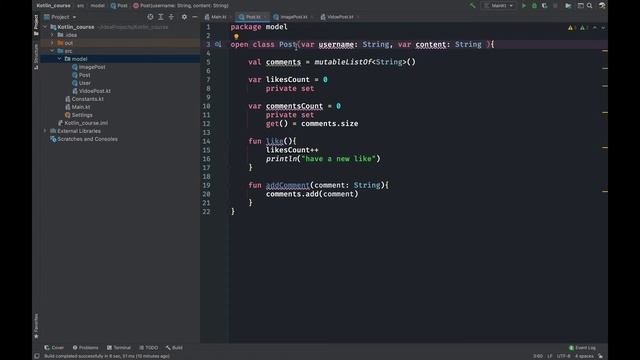This screenshot has height=360, width=640.
Task: Open the run configuration dropdown
Action: (499, 6)
